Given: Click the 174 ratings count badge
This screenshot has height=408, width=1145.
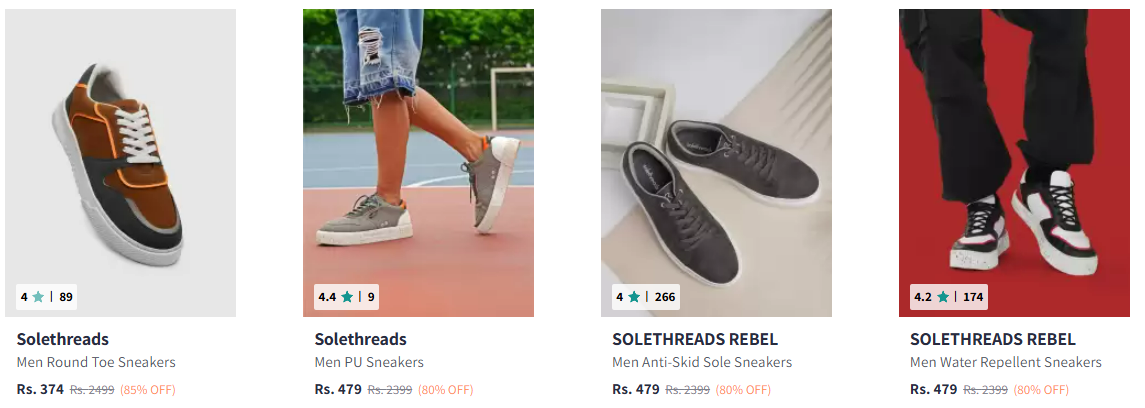Looking at the screenshot, I should point(973,297).
